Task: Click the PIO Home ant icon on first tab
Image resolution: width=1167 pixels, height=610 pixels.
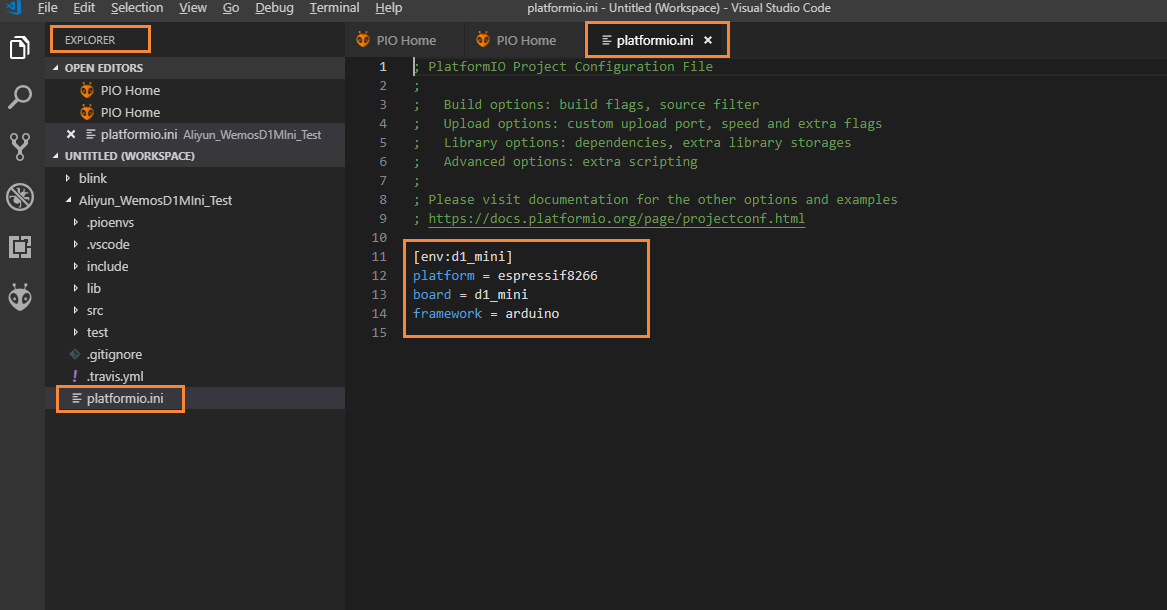Action: click(x=364, y=40)
